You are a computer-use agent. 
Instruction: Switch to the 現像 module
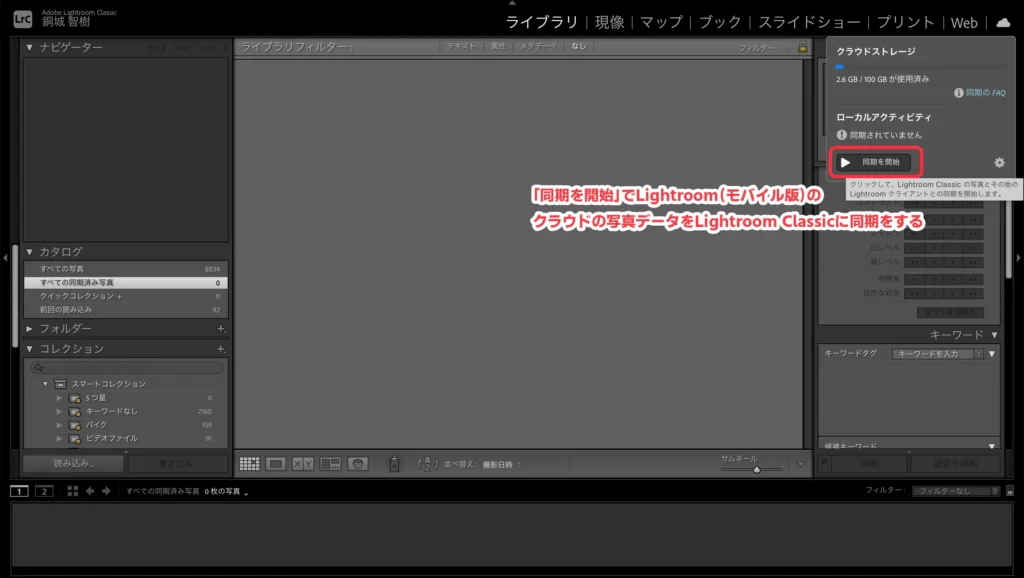[x=609, y=22]
